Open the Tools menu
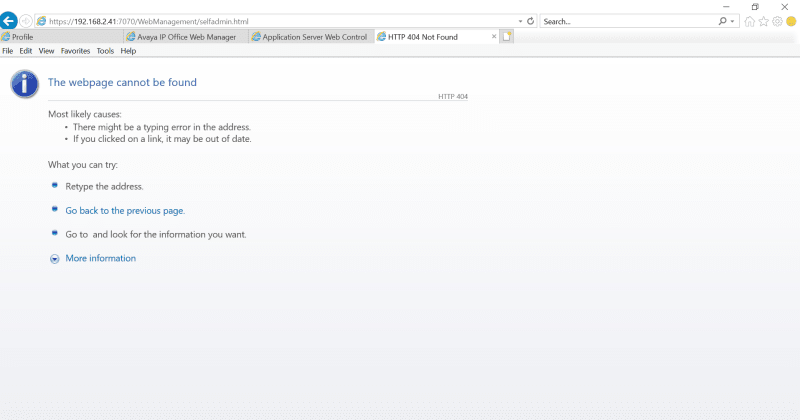The image size is (800, 420). [105, 51]
